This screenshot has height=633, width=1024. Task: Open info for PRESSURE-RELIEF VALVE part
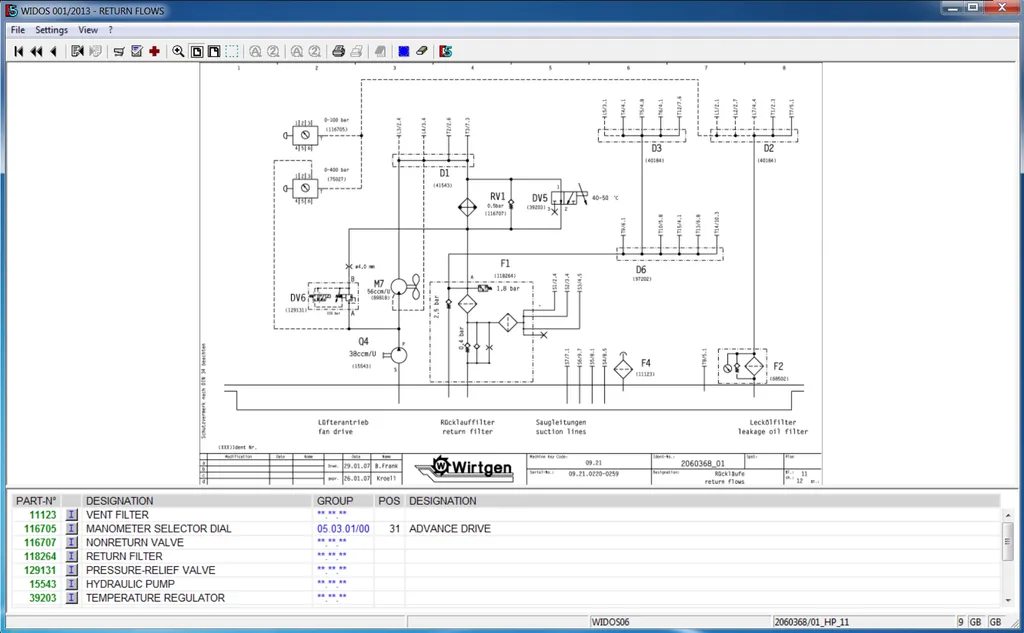coord(71,570)
